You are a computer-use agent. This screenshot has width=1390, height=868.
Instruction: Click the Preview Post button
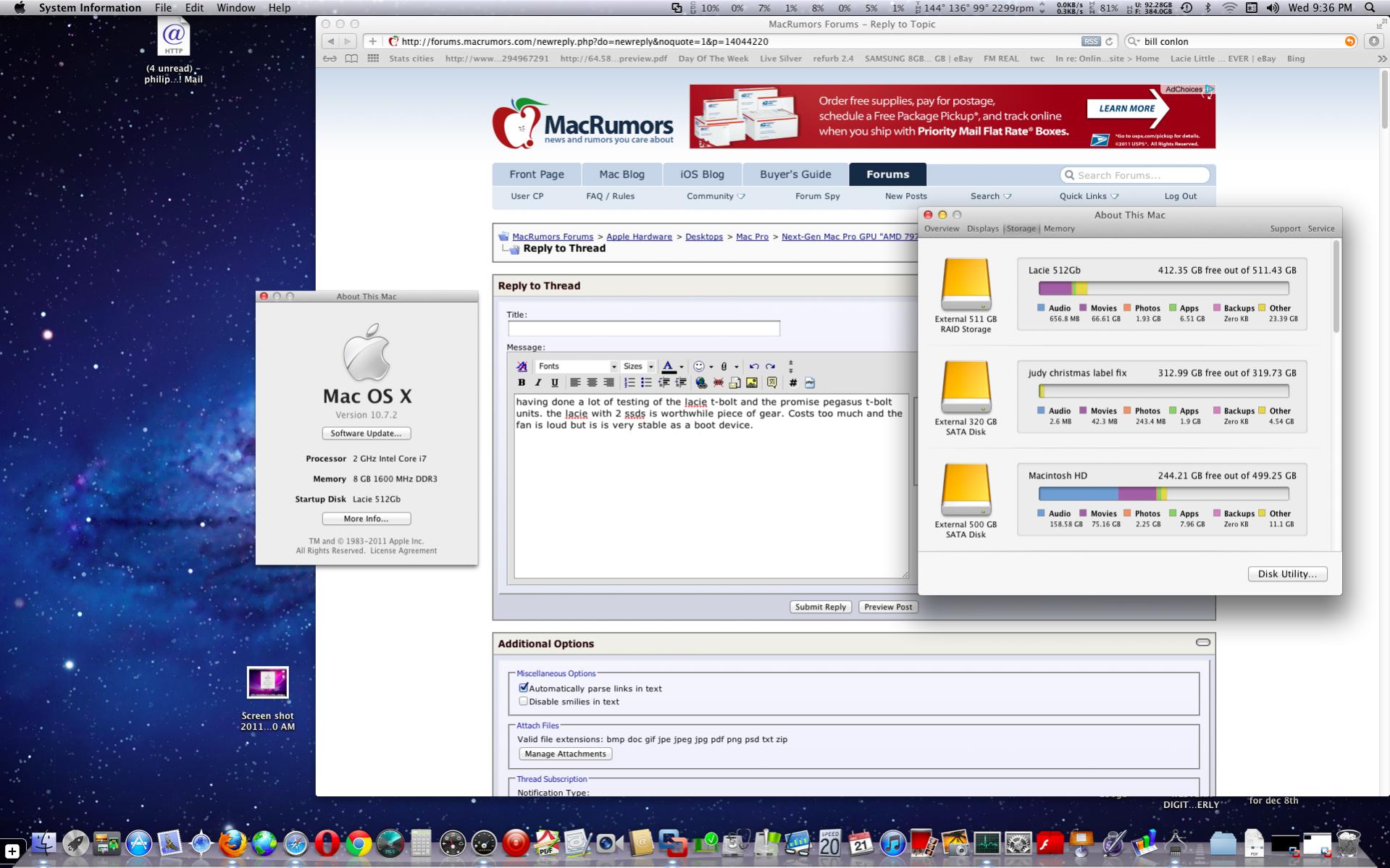pos(888,607)
